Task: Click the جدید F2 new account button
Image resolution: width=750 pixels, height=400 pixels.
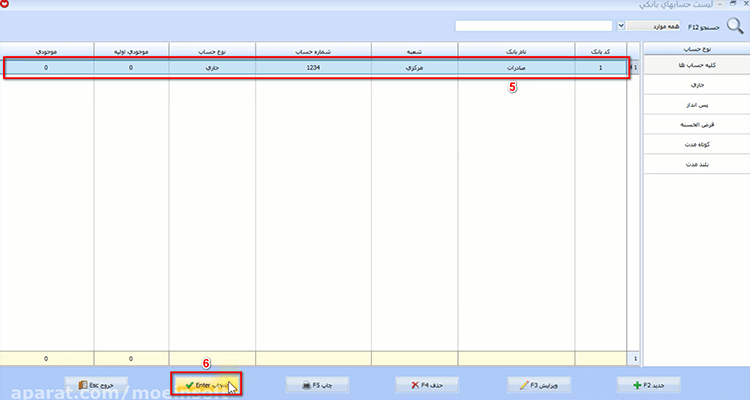Action: click(649, 385)
